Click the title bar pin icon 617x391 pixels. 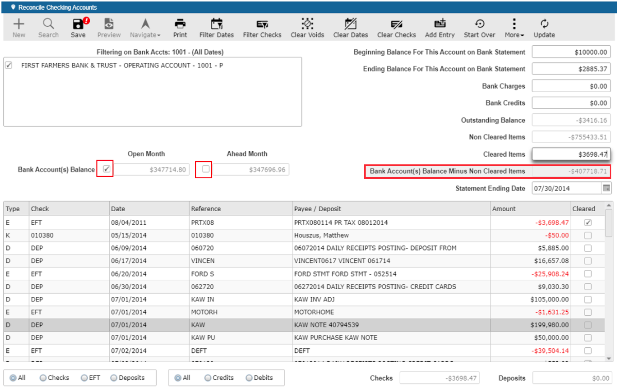13,7
